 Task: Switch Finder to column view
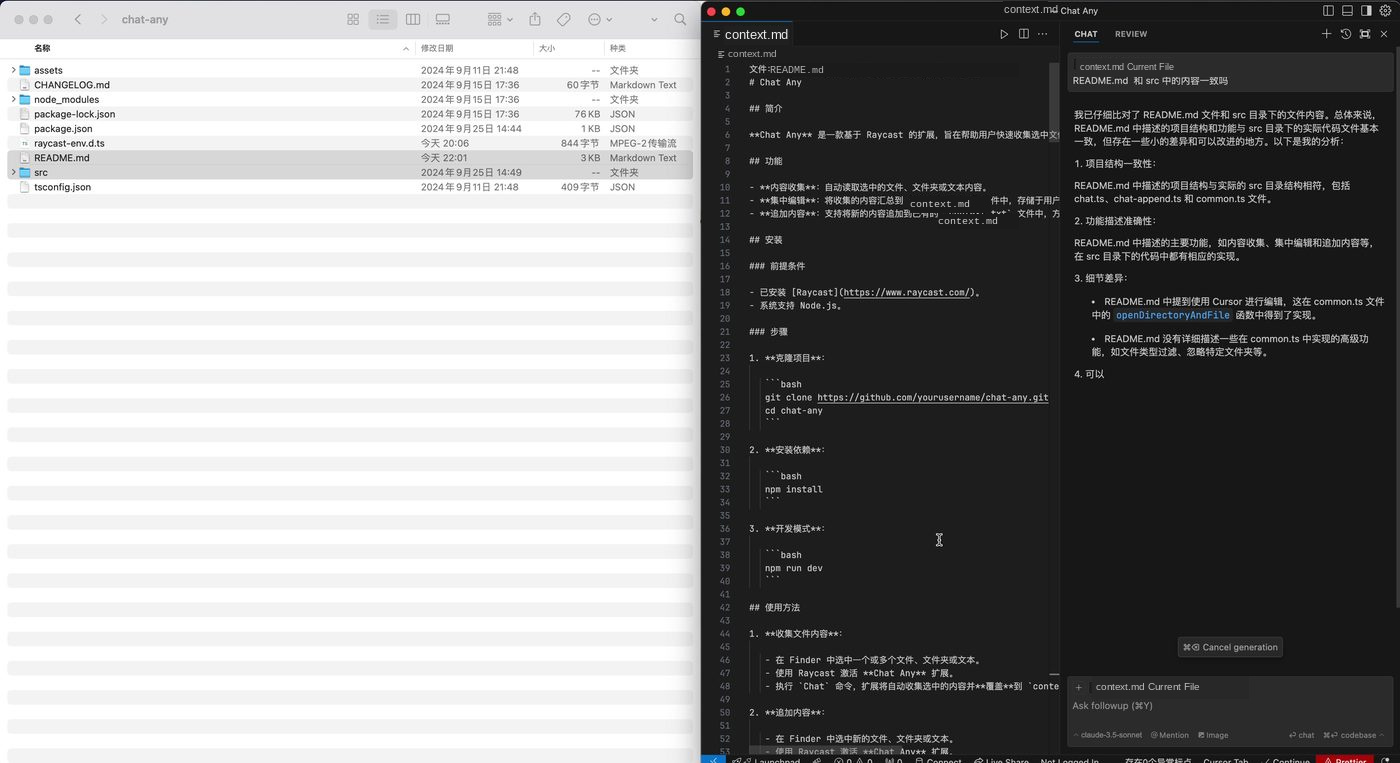(413, 19)
